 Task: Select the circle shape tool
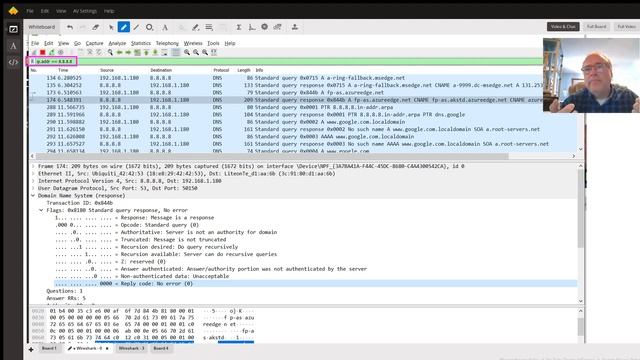(x=150, y=27)
